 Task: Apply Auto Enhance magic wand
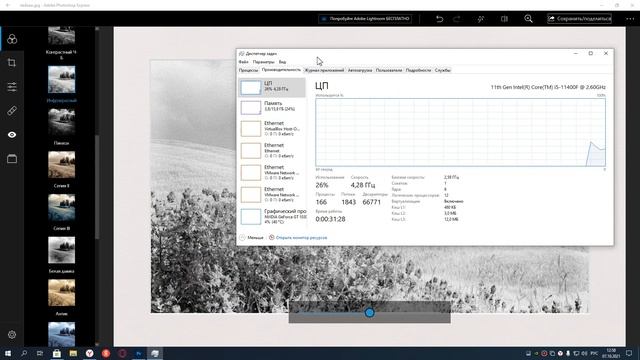481,19
